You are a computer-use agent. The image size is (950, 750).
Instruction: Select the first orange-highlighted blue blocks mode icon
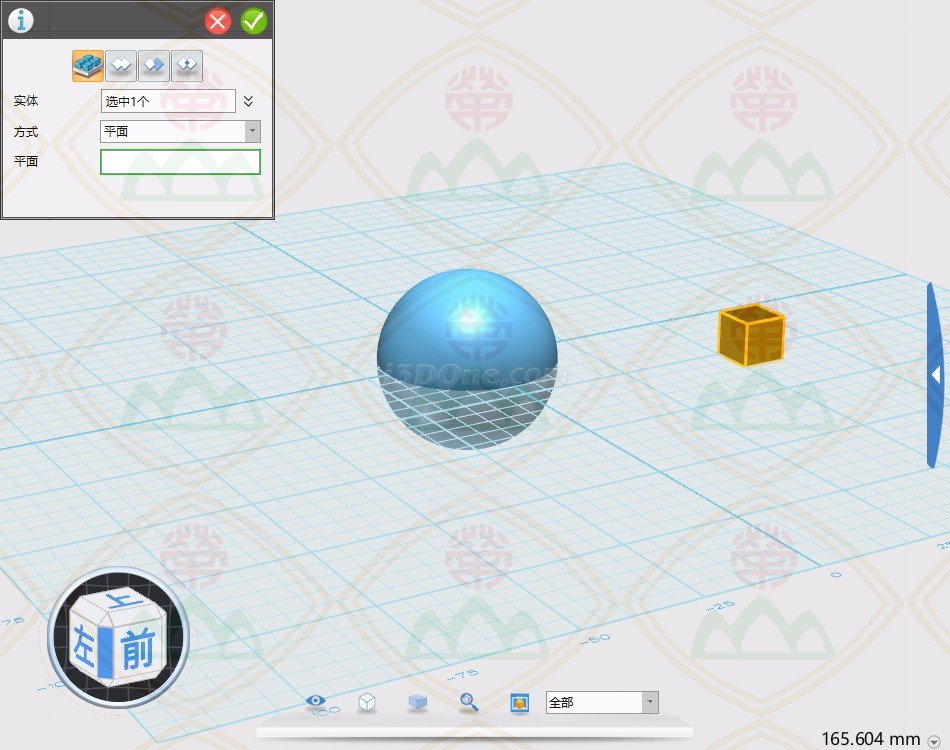coord(88,65)
